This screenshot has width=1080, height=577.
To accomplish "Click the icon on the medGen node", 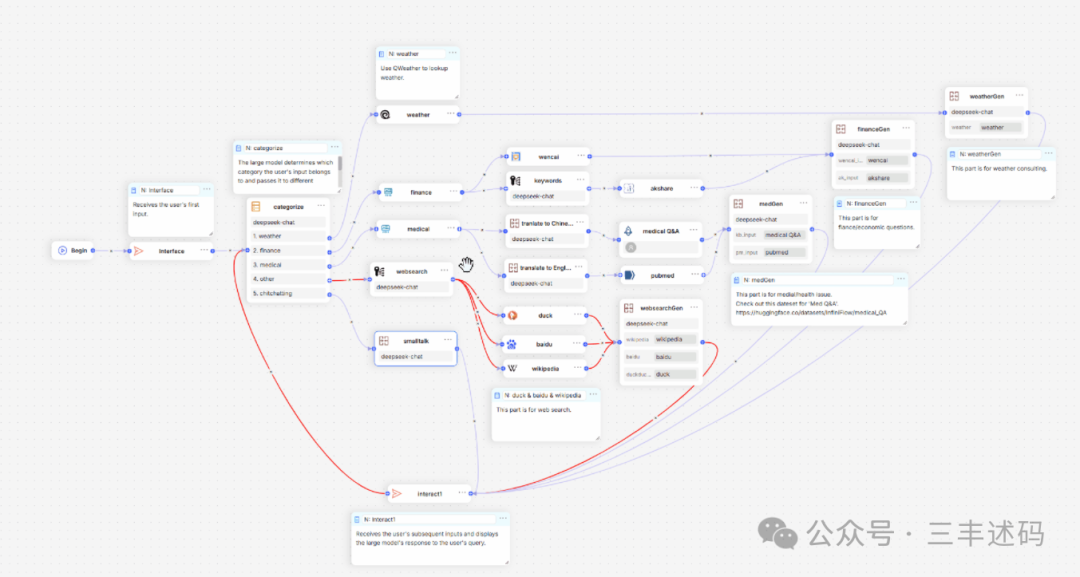I will pos(738,204).
